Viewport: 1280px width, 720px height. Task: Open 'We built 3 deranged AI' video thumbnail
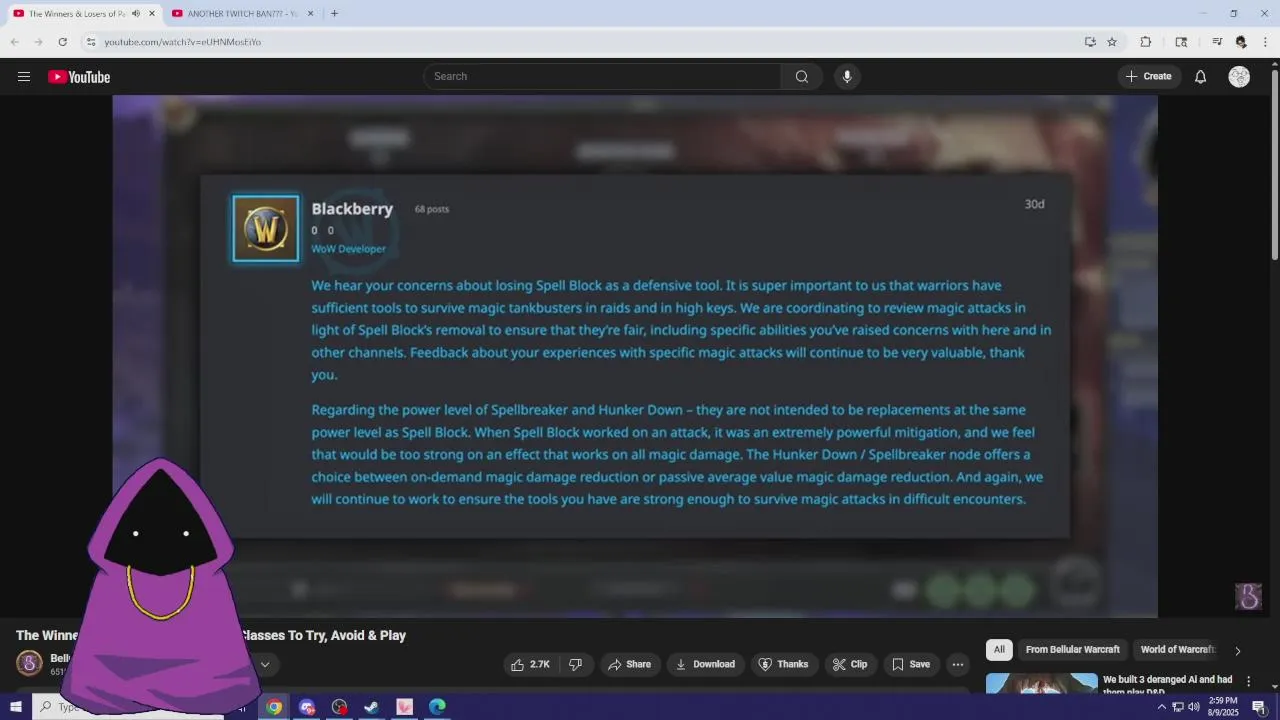pos(1041,684)
